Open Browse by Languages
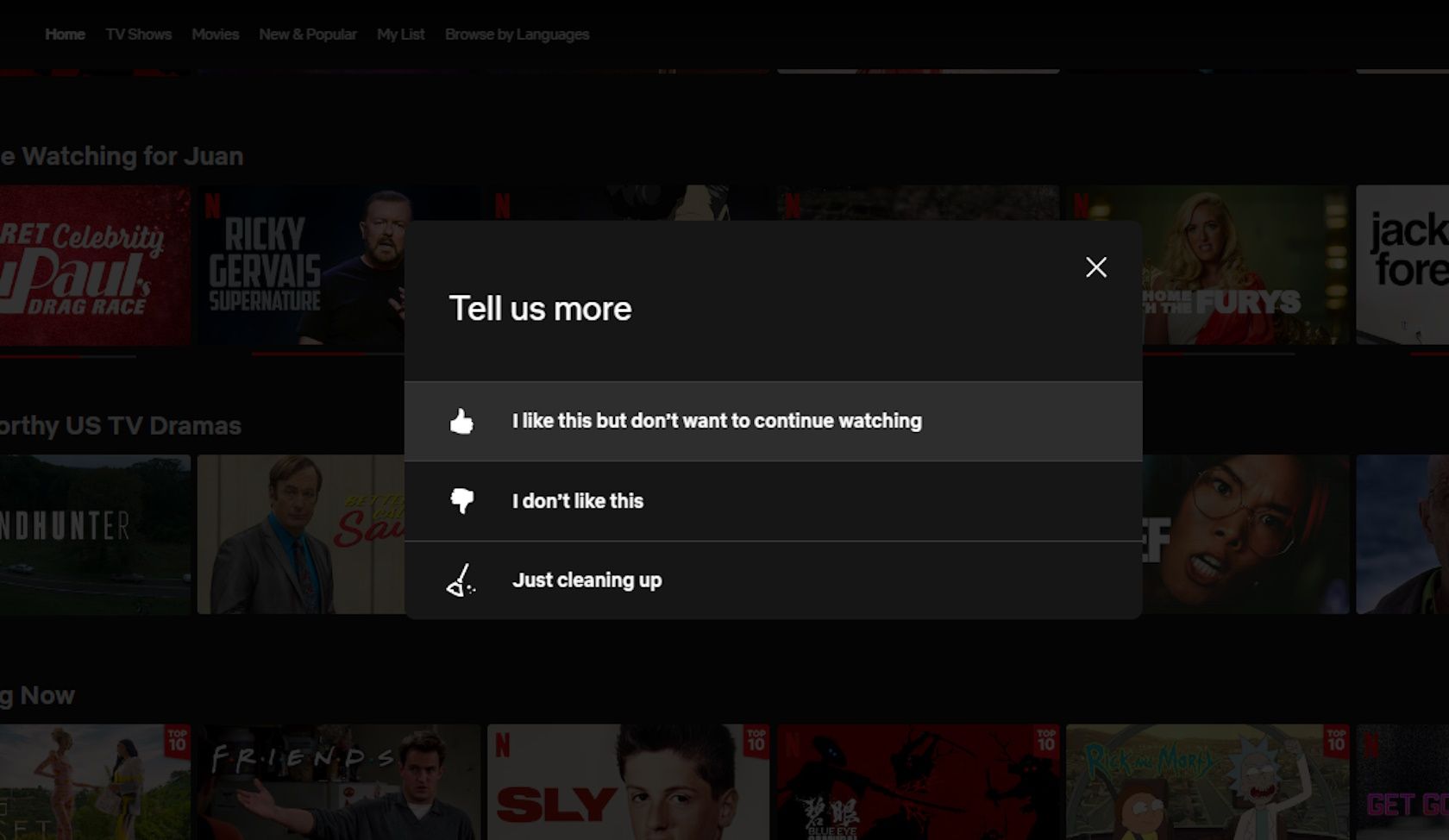This screenshot has width=1449, height=840. [517, 34]
